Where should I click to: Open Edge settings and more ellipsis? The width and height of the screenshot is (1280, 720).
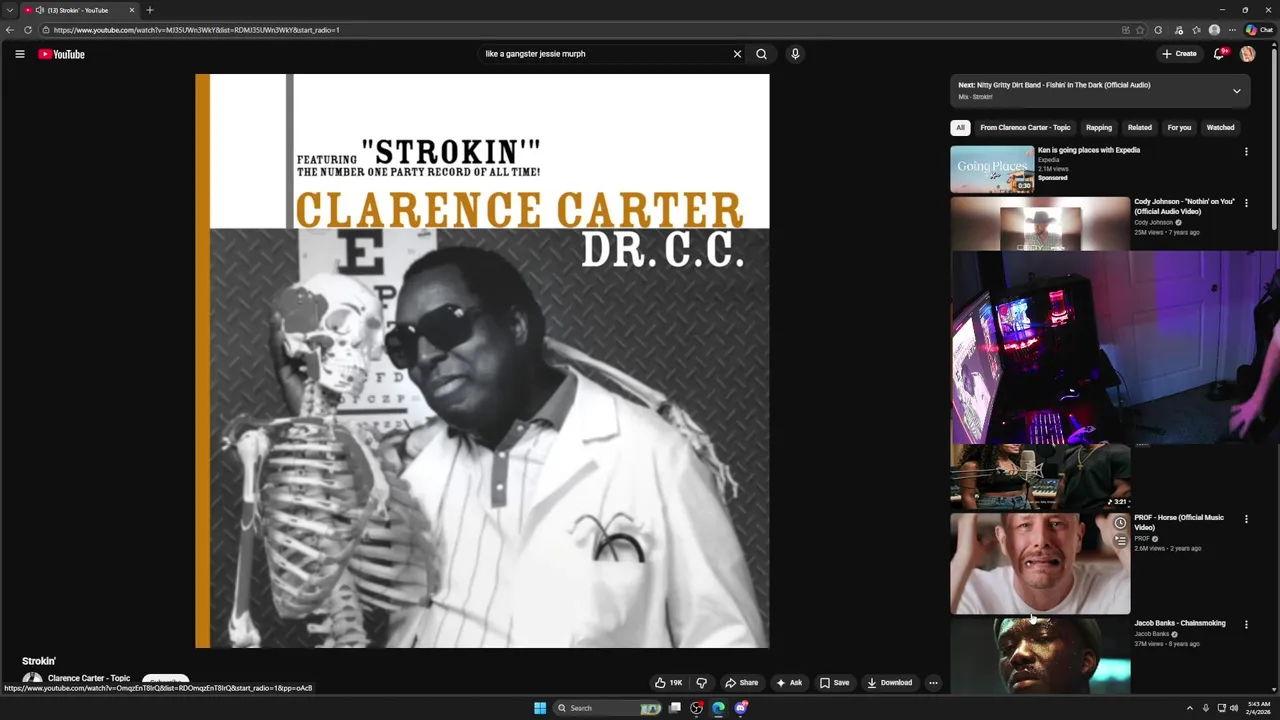[1232, 30]
